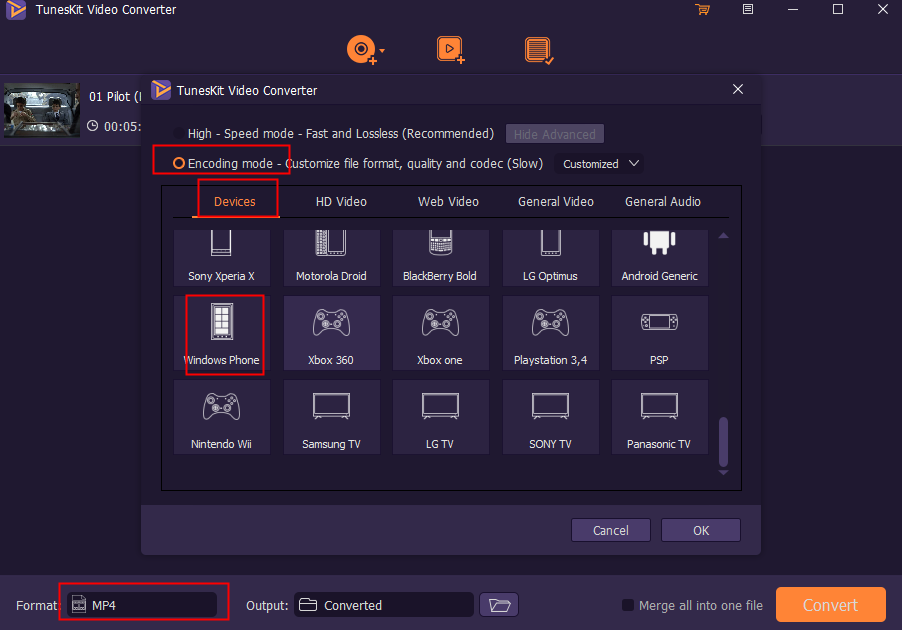Switch to the HD Video tab

[341, 201]
